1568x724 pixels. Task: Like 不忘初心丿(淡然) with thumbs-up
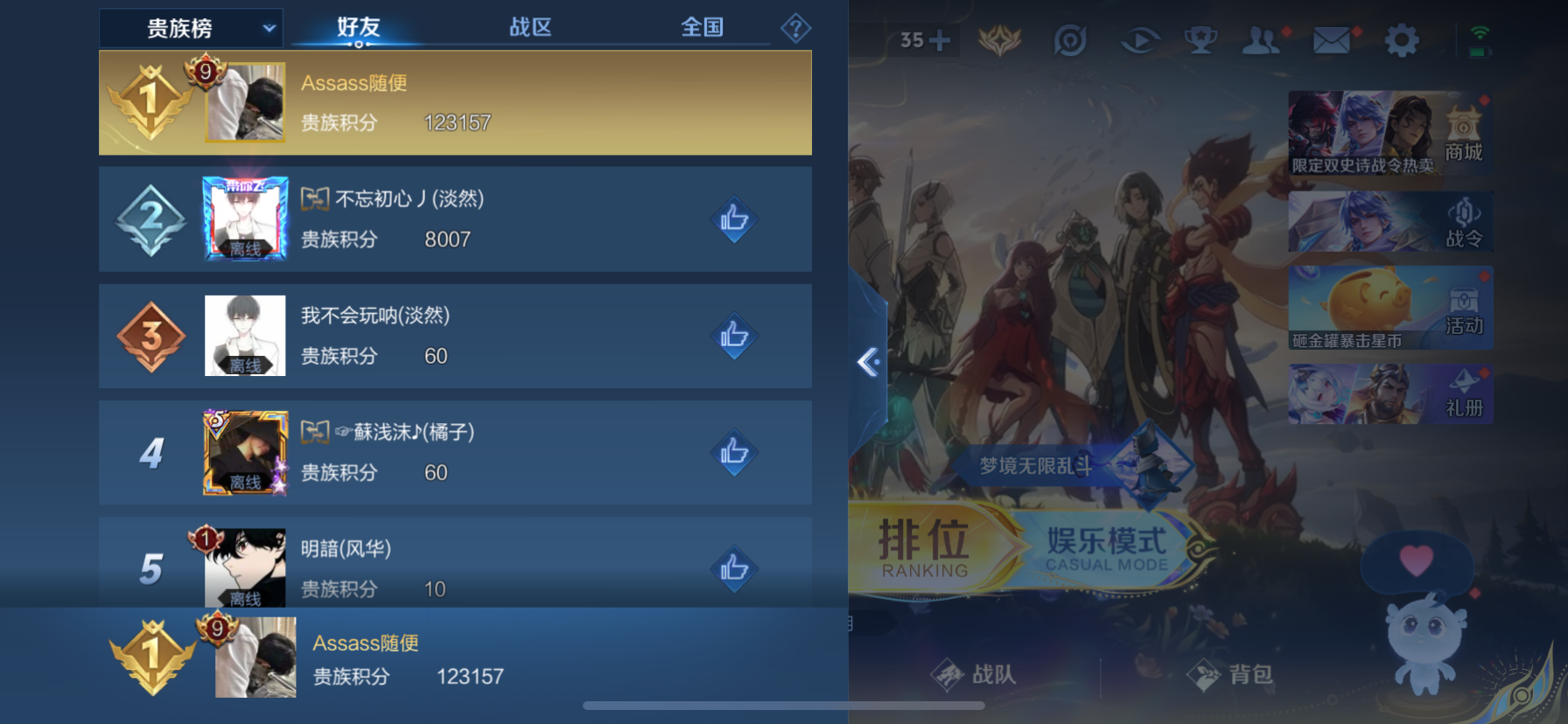coord(733,219)
